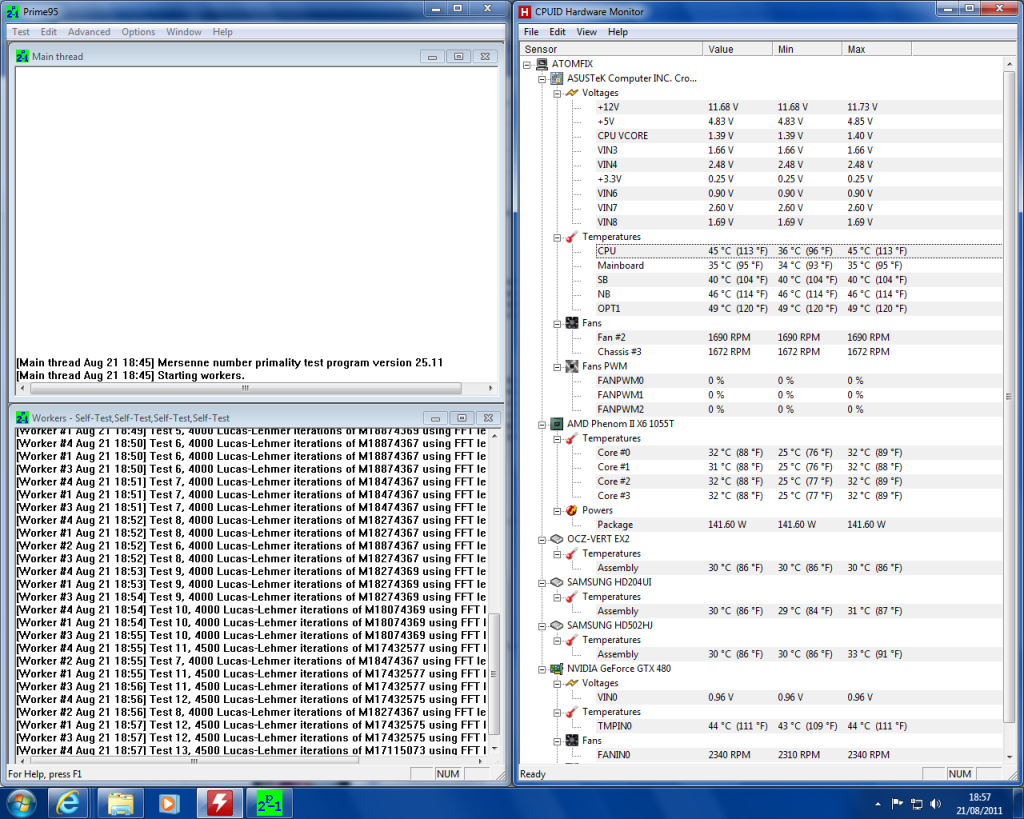Open the network icon in the system tray

[x=917, y=803]
